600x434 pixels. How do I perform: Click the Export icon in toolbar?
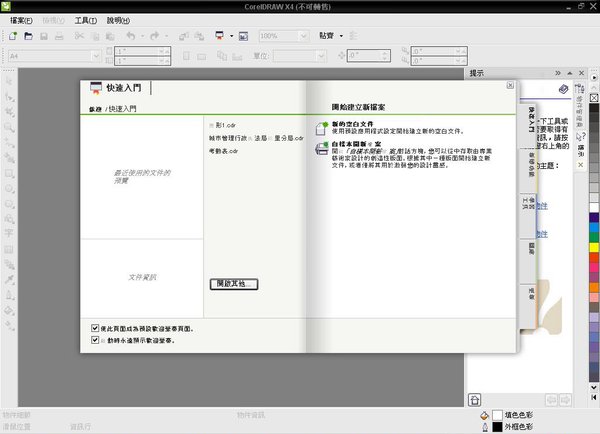click(199, 36)
